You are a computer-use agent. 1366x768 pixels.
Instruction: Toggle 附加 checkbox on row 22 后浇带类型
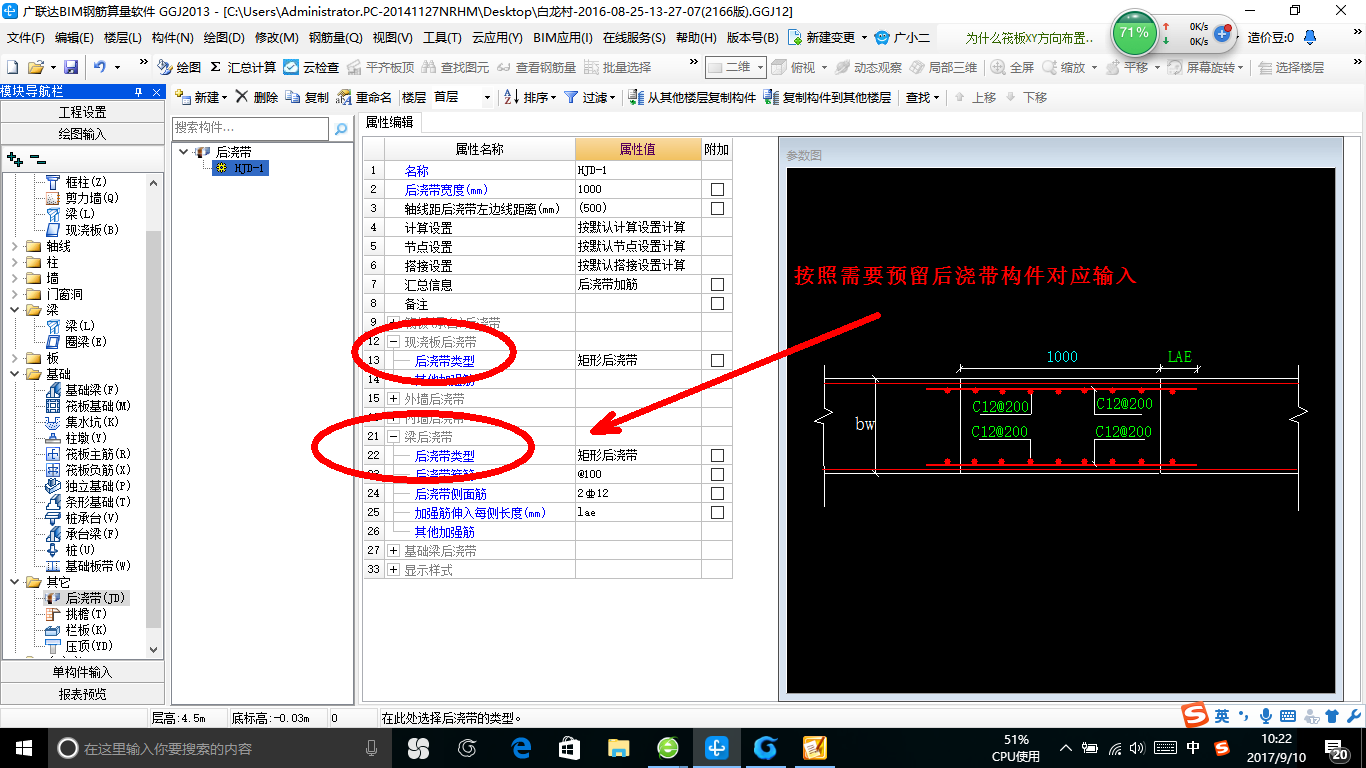[717, 456]
